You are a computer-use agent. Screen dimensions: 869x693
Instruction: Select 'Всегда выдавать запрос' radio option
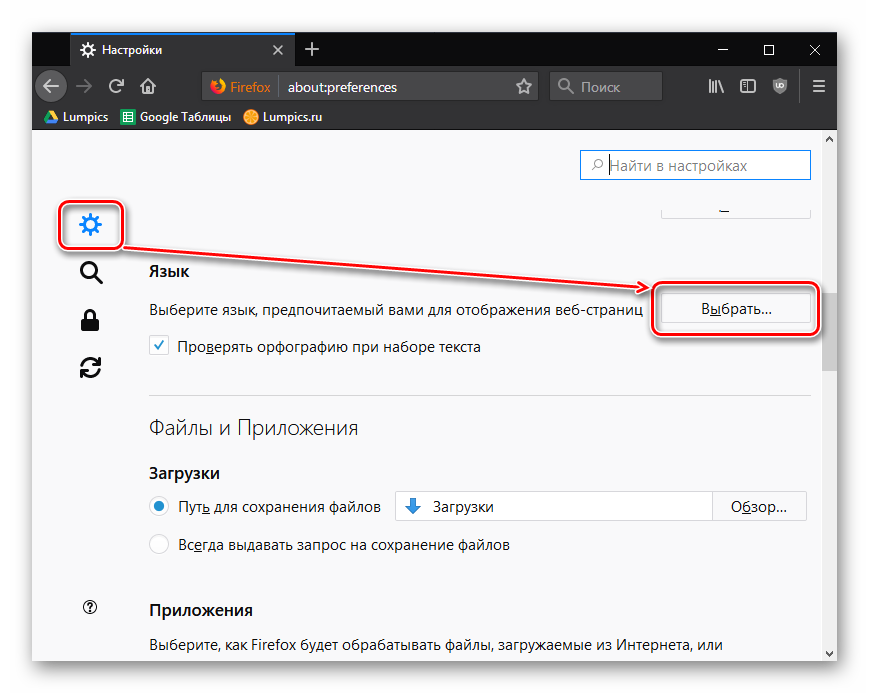159,545
